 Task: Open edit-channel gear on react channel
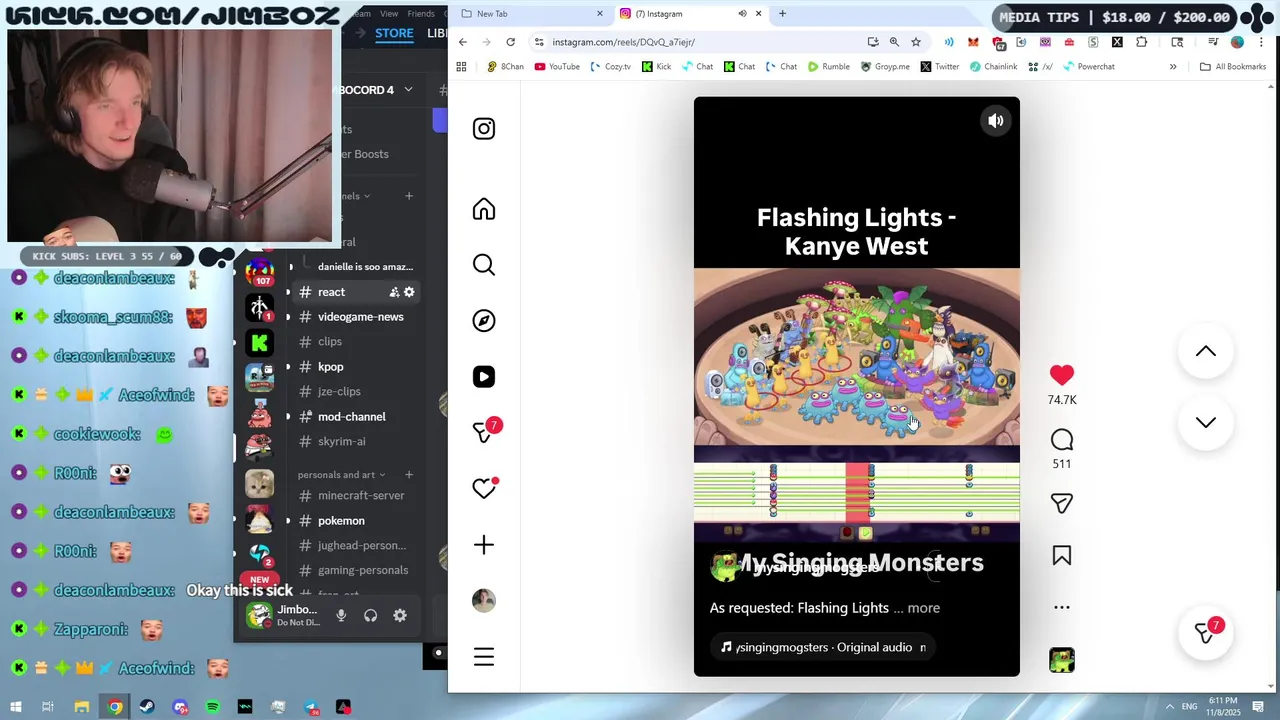[x=409, y=292]
